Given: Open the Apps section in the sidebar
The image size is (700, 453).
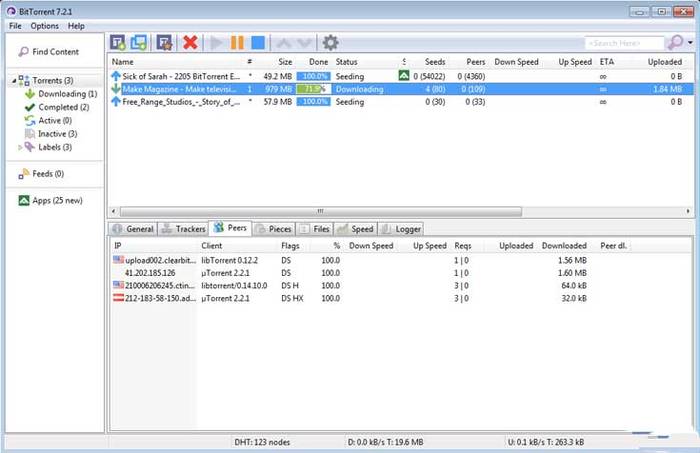Looking at the screenshot, I should (x=46, y=200).
